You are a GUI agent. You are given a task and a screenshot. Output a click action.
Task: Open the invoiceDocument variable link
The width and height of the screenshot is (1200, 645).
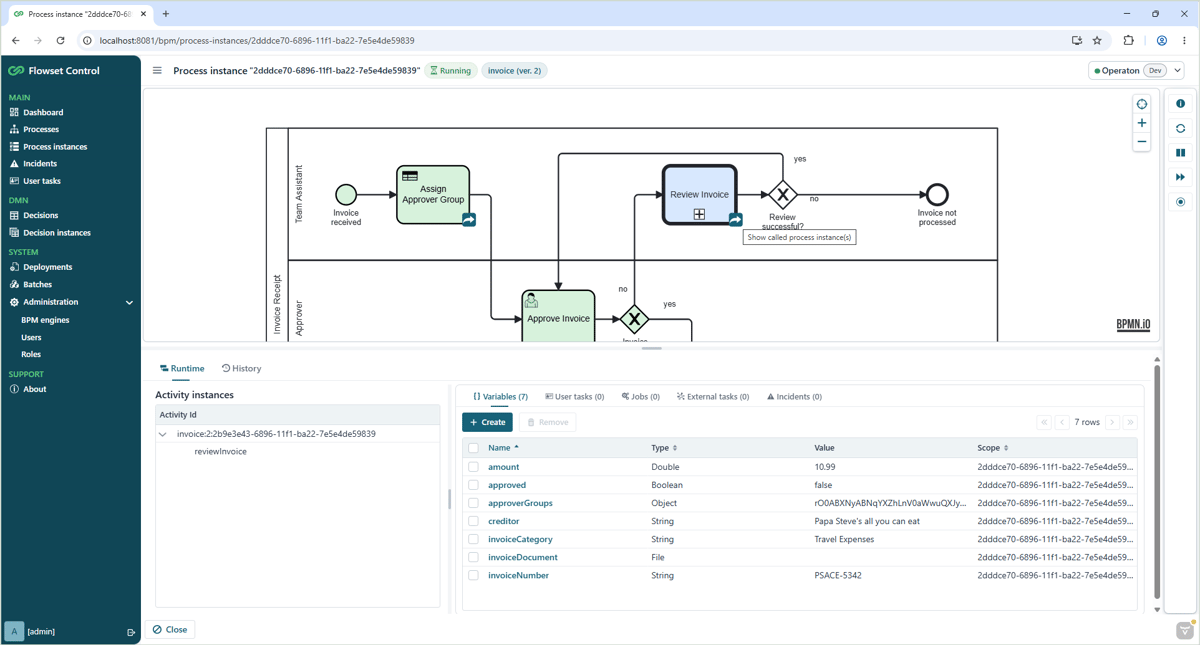(x=522, y=557)
